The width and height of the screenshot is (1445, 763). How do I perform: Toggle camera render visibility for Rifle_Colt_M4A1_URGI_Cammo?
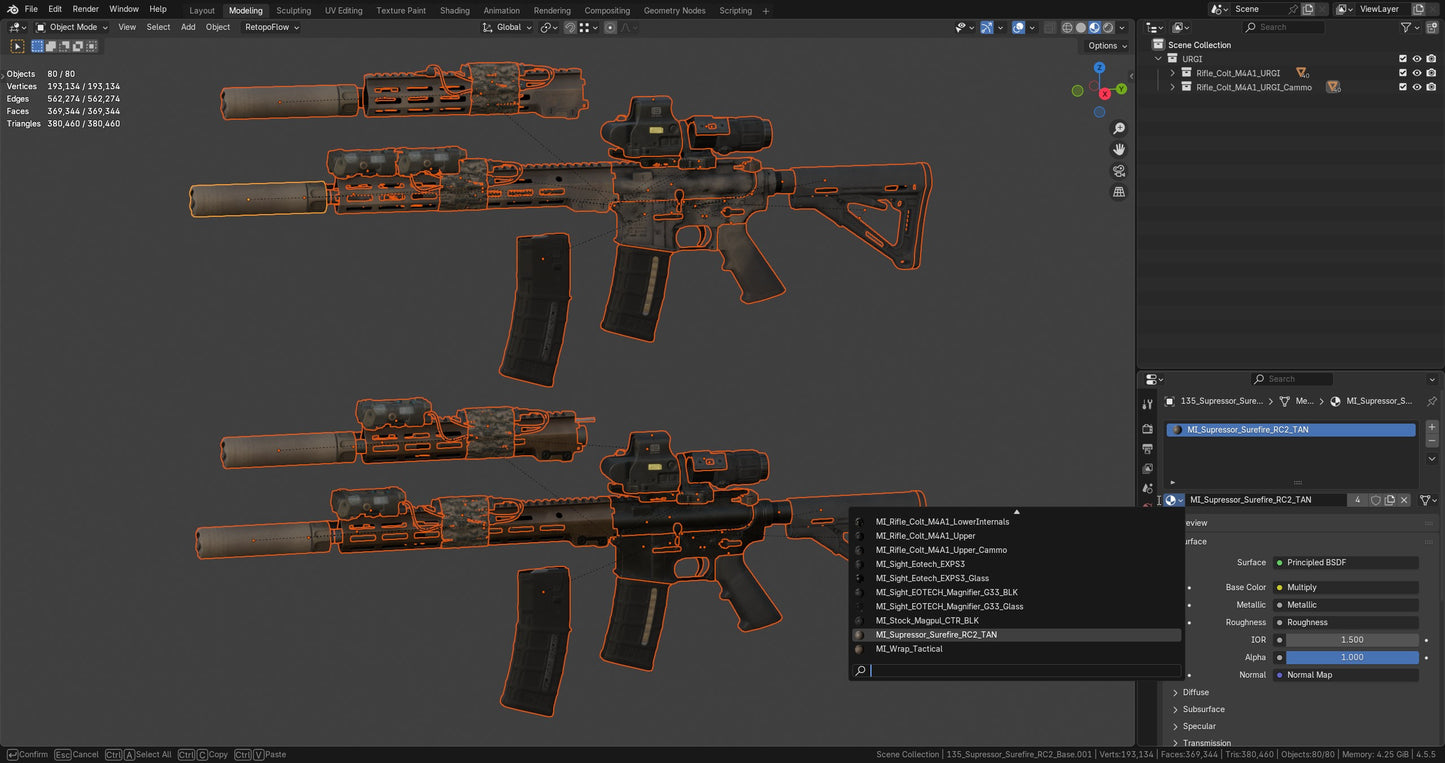(x=1430, y=87)
